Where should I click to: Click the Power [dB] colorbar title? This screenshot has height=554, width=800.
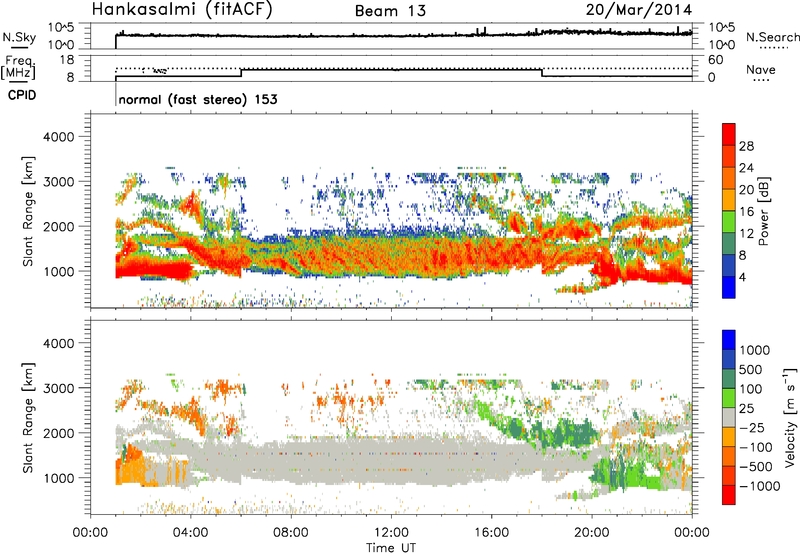click(x=763, y=211)
